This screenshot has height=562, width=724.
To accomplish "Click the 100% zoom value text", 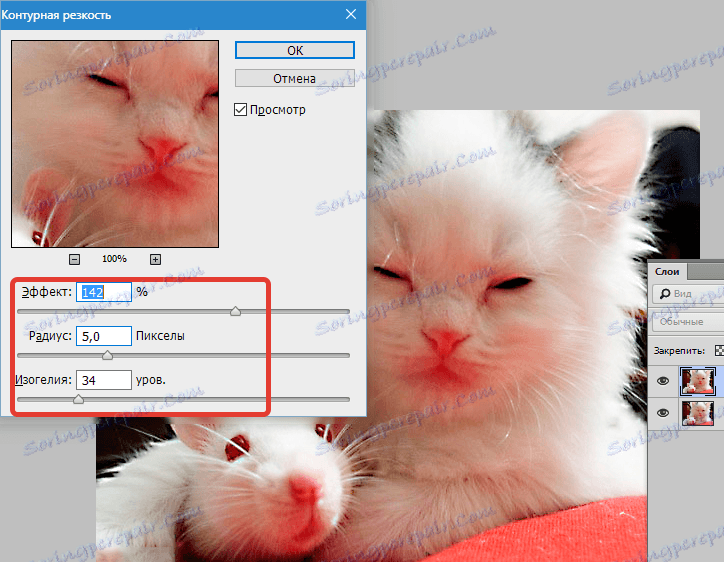I will (x=114, y=259).
